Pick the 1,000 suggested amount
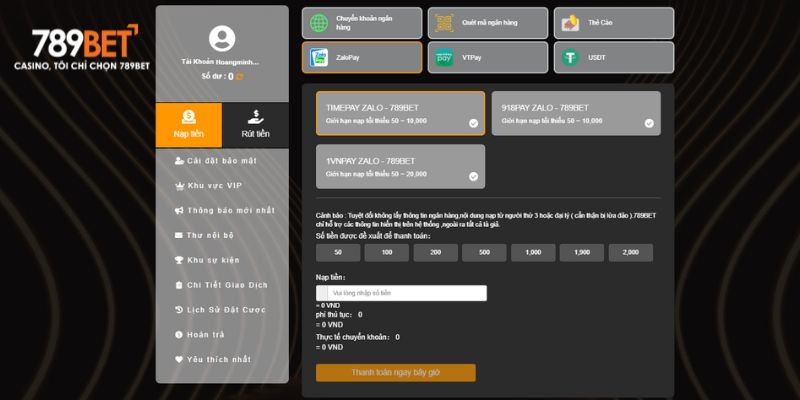Image resolution: width=800 pixels, height=400 pixels. 533,253
